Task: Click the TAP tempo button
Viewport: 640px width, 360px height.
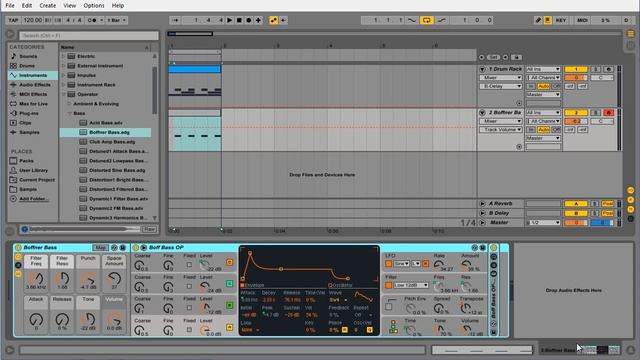Action: tap(13, 20)
